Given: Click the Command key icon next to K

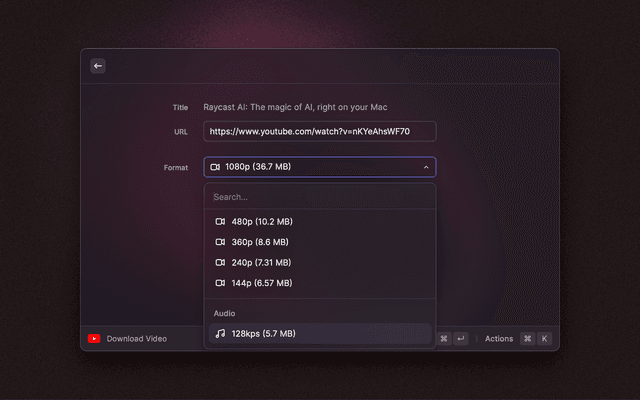Looking at the screenshot, I should point(528,338).
